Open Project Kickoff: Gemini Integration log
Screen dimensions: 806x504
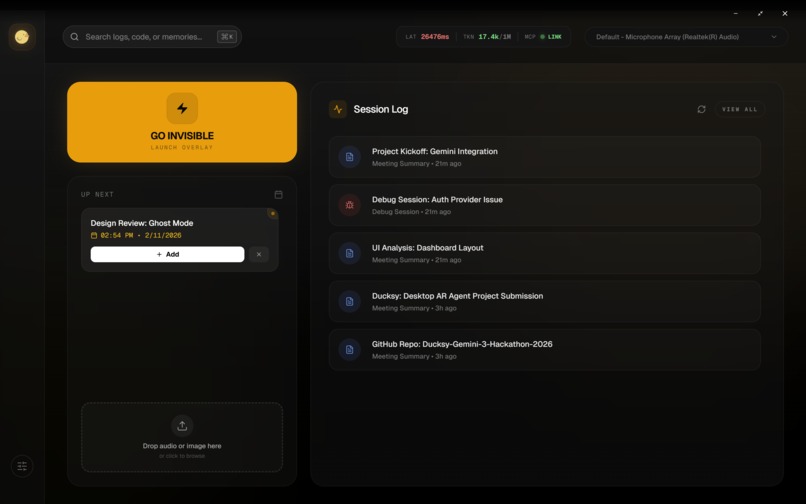(x=545, y=157)
